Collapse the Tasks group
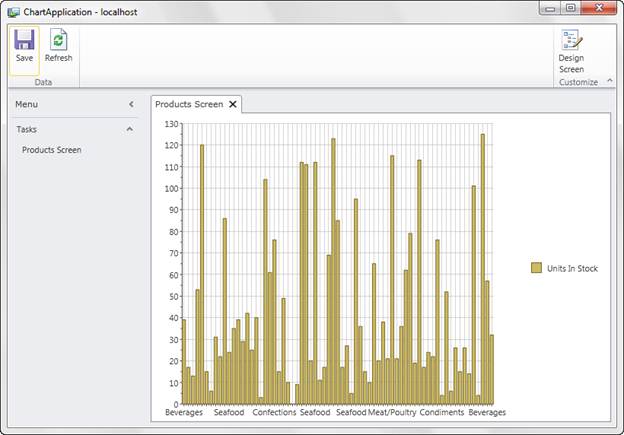 [130, 129]
